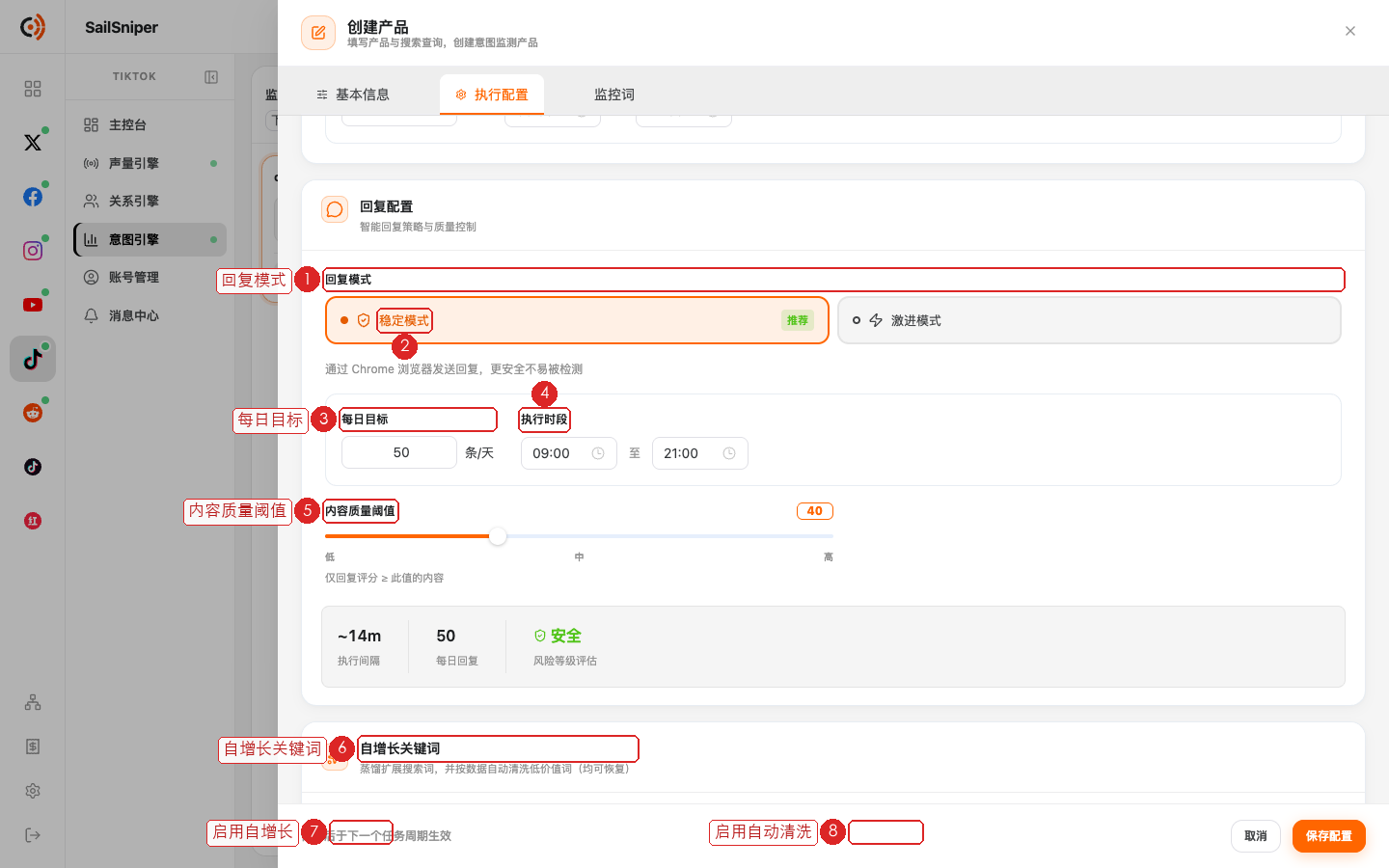Click the clock icon in 21:00 field
Screen dimensions: 1389x868
coord(729,453)
